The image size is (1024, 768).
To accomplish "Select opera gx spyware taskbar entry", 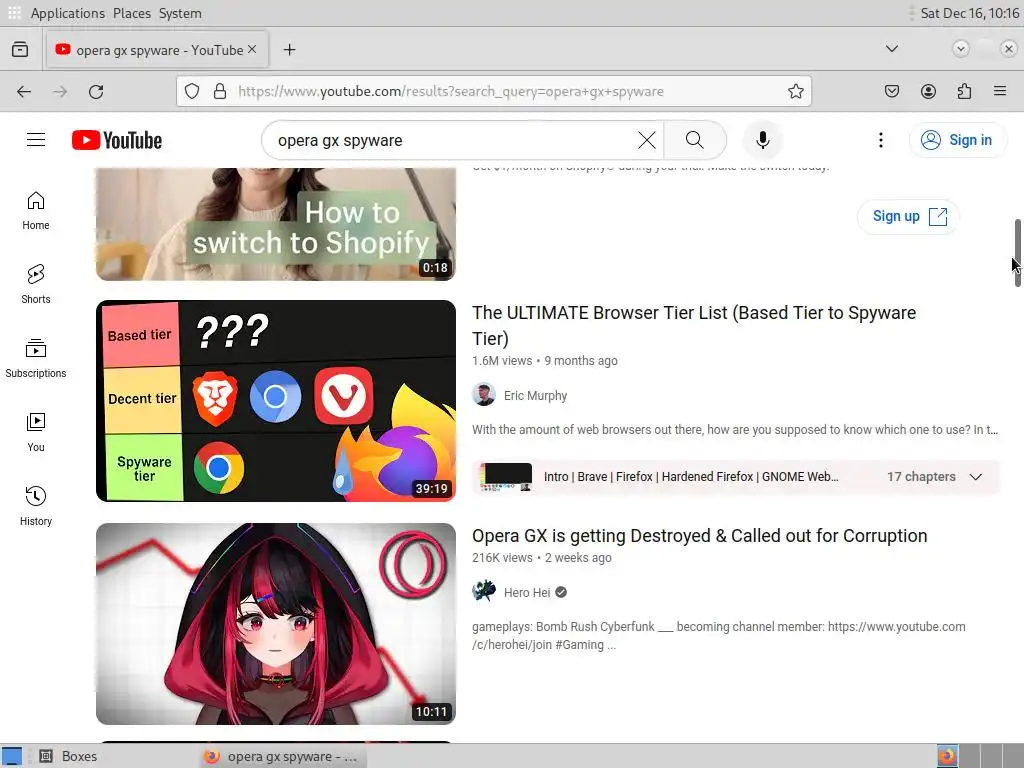I will pos(281,756).
